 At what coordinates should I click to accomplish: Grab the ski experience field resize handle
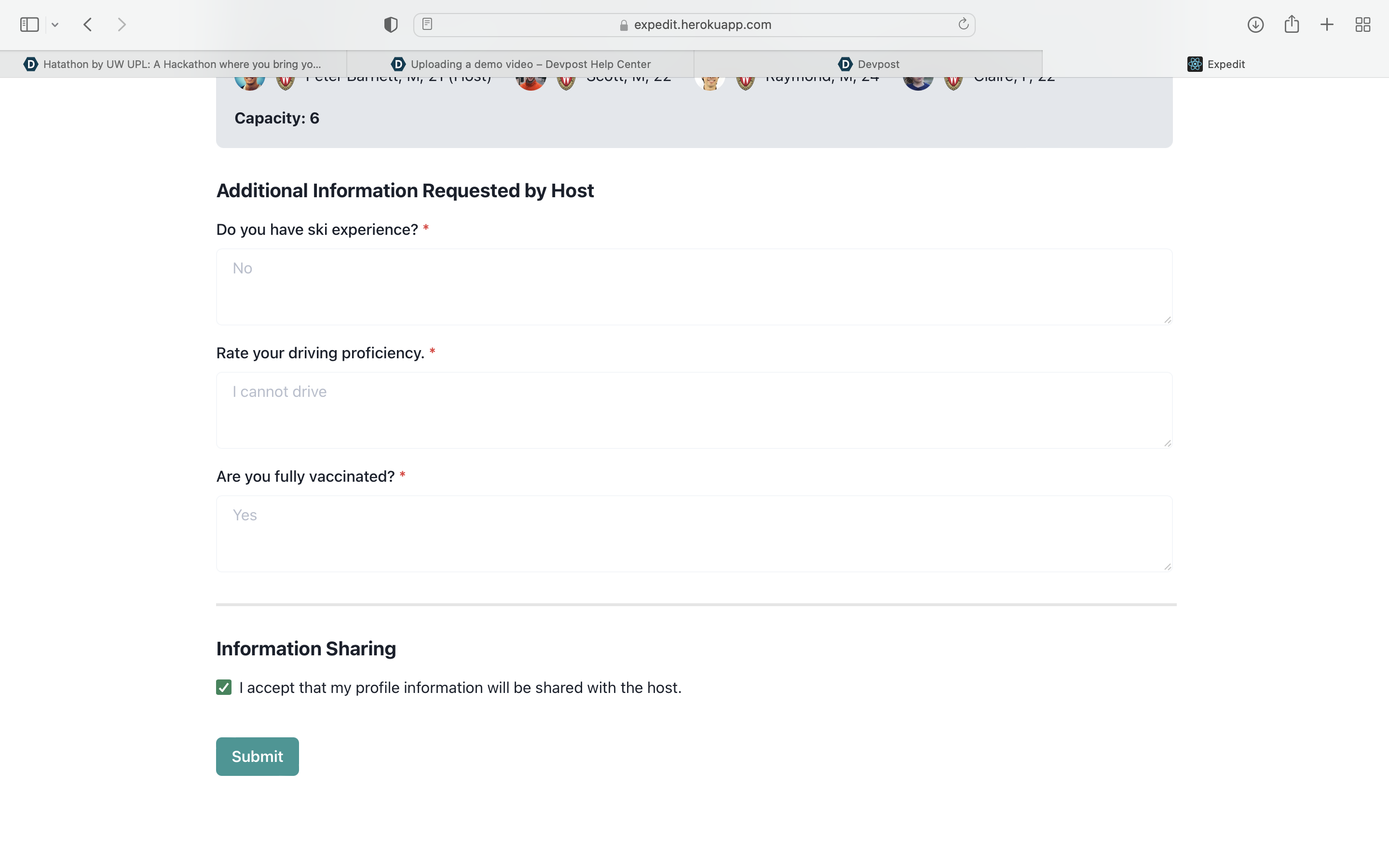tap(1168, 320)
